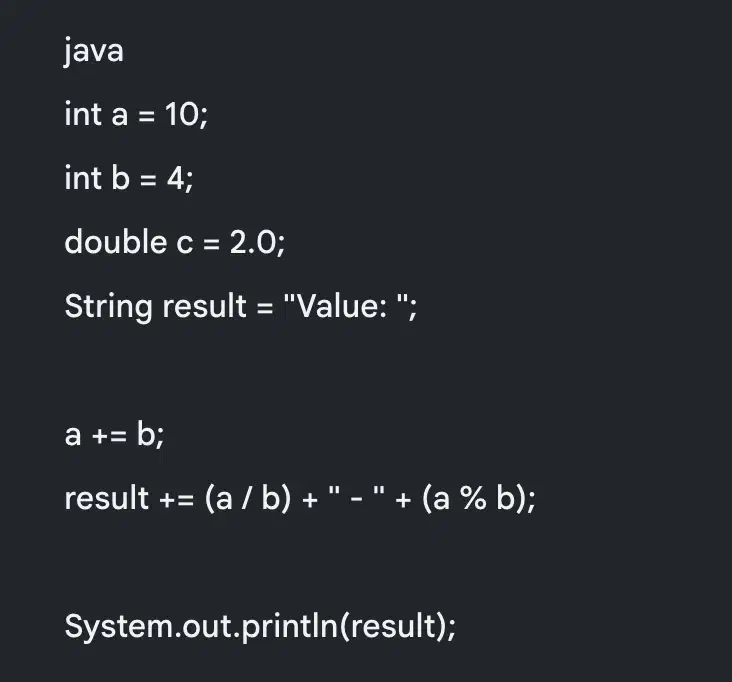The image size is (732, 682).
Task: Click the 'double c = 2.0;' line
Action: point(175,242)
